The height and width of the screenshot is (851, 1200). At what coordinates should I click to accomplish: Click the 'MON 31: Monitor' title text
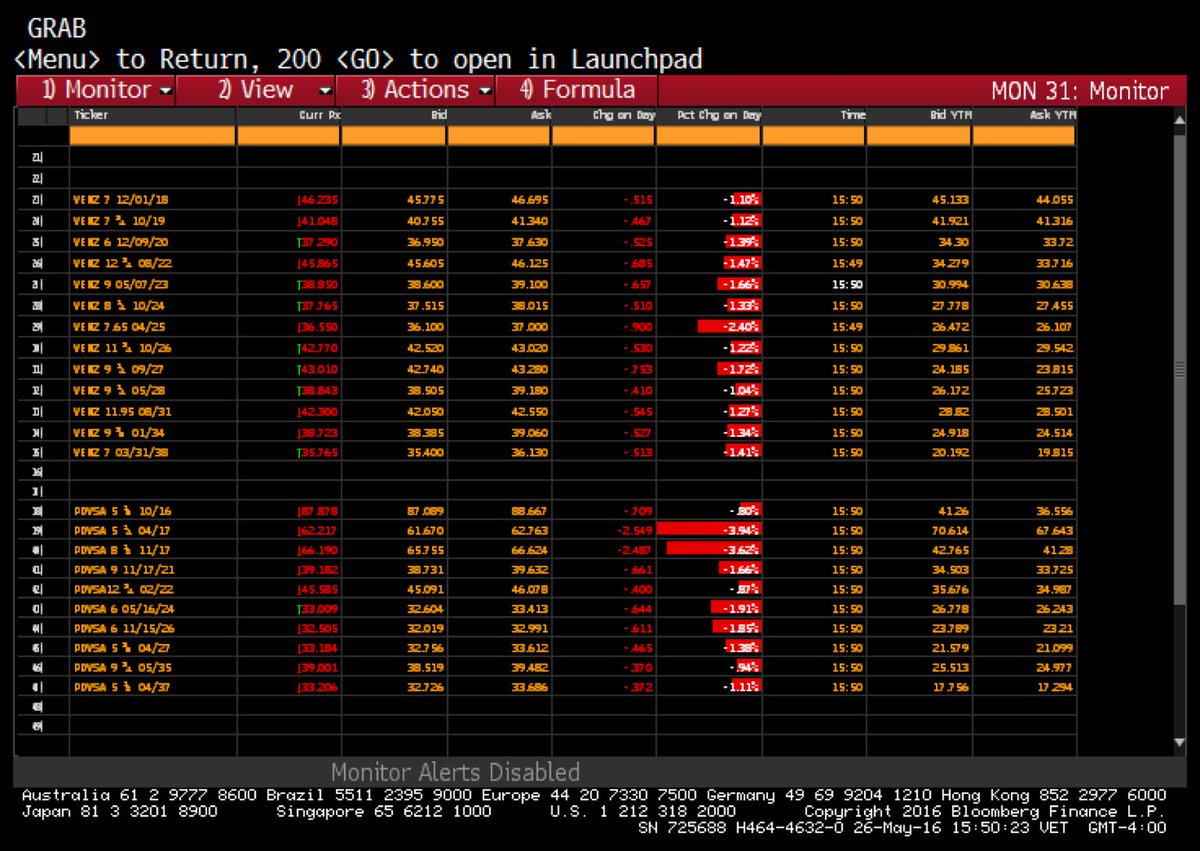[1079, 91]
